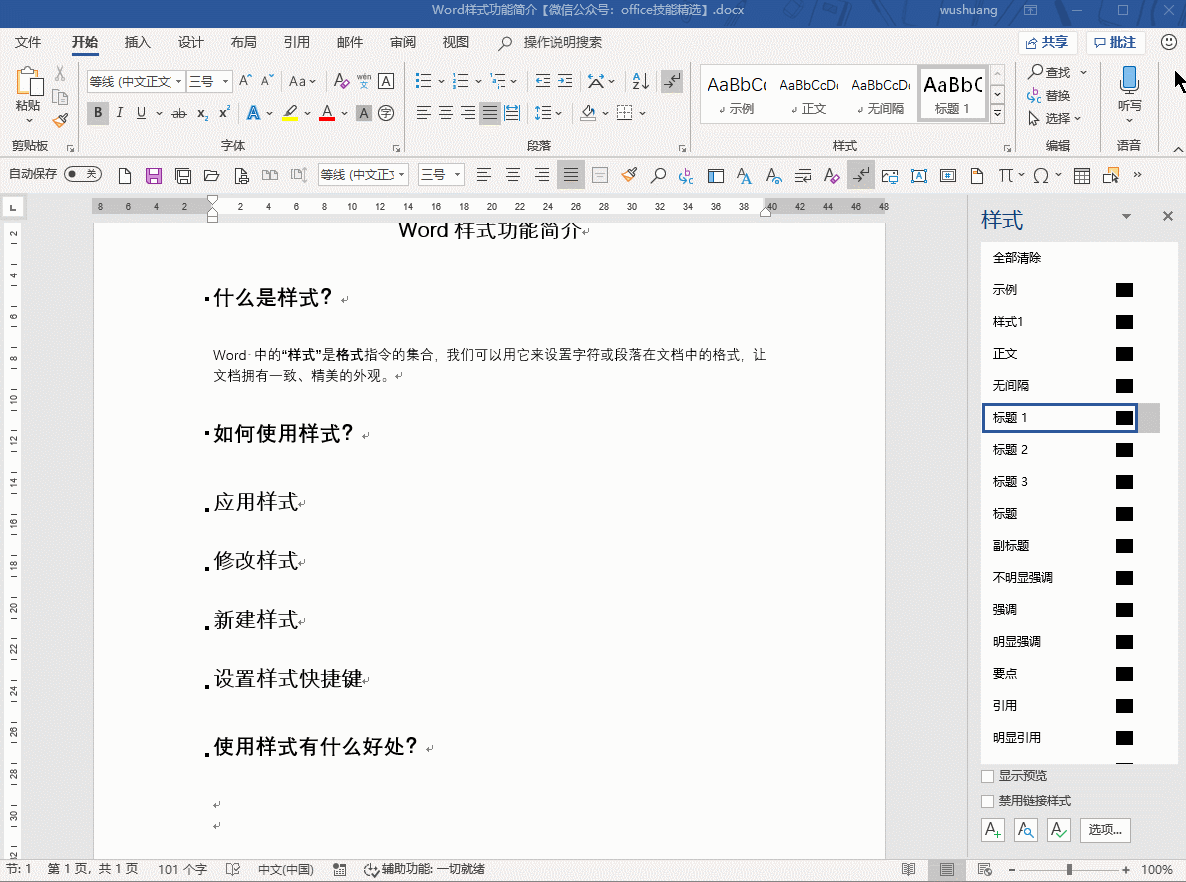Click the yellow text highlight color button
1186x882 pixels.
click(290, 113)
